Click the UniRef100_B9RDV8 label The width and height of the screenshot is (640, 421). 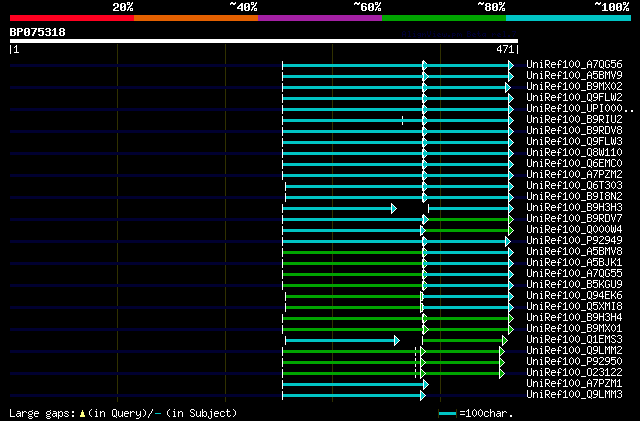(574, 131)
